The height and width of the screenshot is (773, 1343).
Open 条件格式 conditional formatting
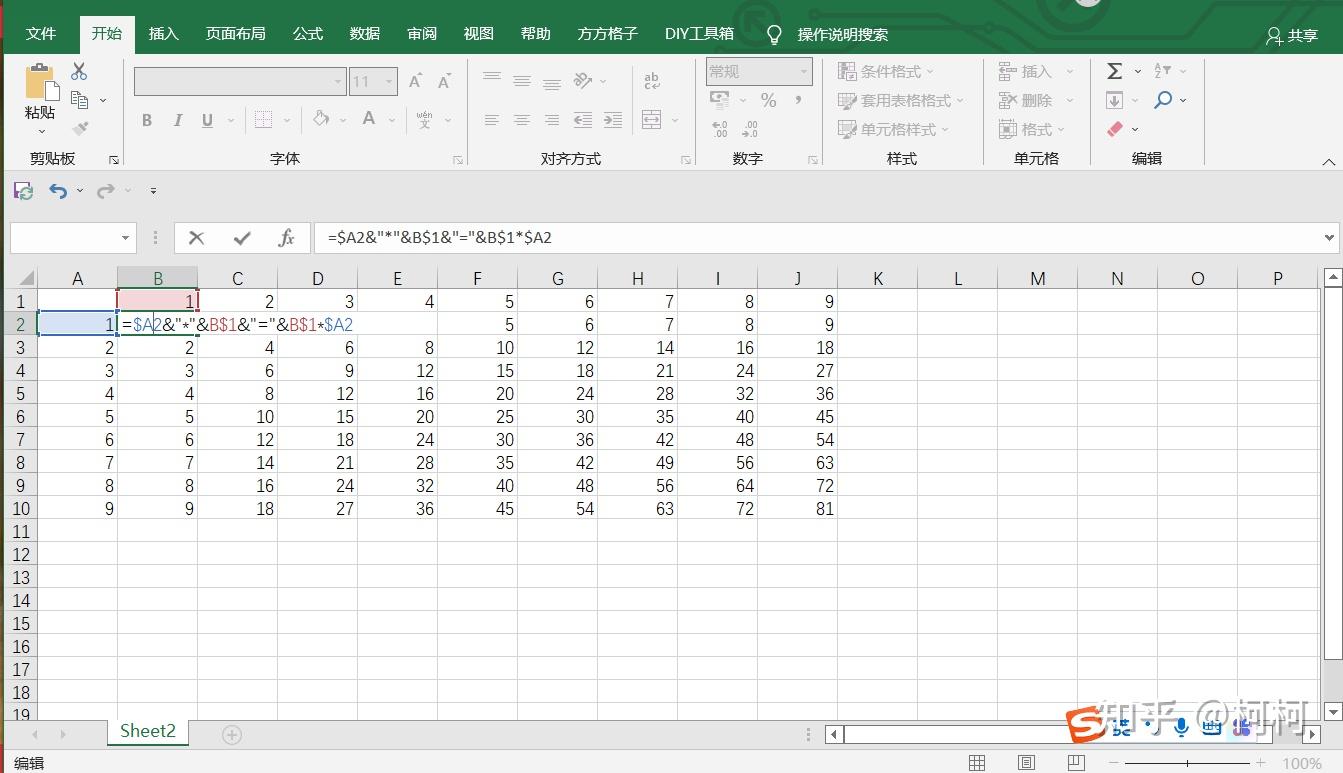click(888, 70)
